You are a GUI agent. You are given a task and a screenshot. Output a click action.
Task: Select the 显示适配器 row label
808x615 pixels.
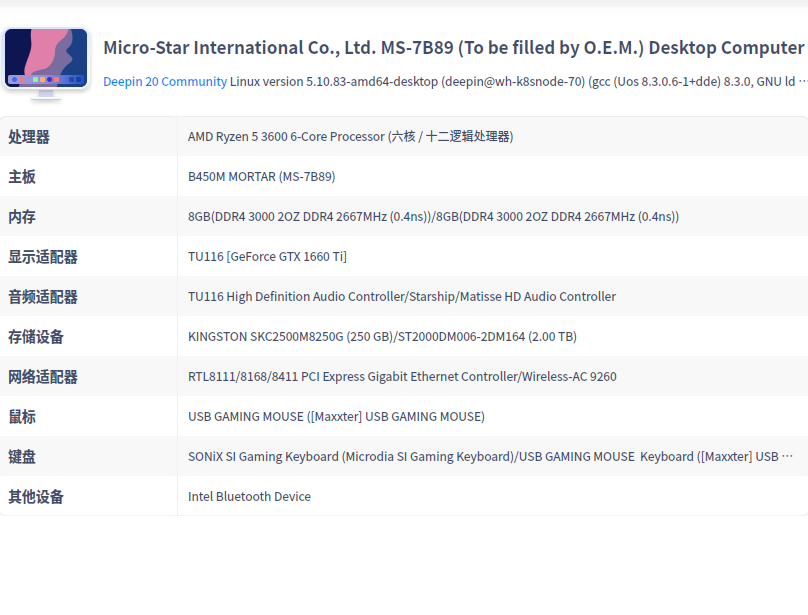(x=43, y=257)
